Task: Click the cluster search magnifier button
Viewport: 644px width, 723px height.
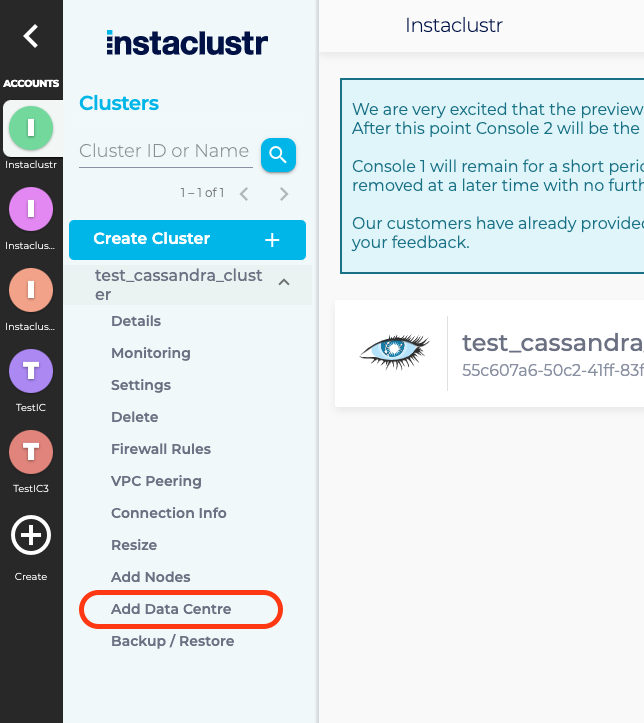Action: point(278,155)
